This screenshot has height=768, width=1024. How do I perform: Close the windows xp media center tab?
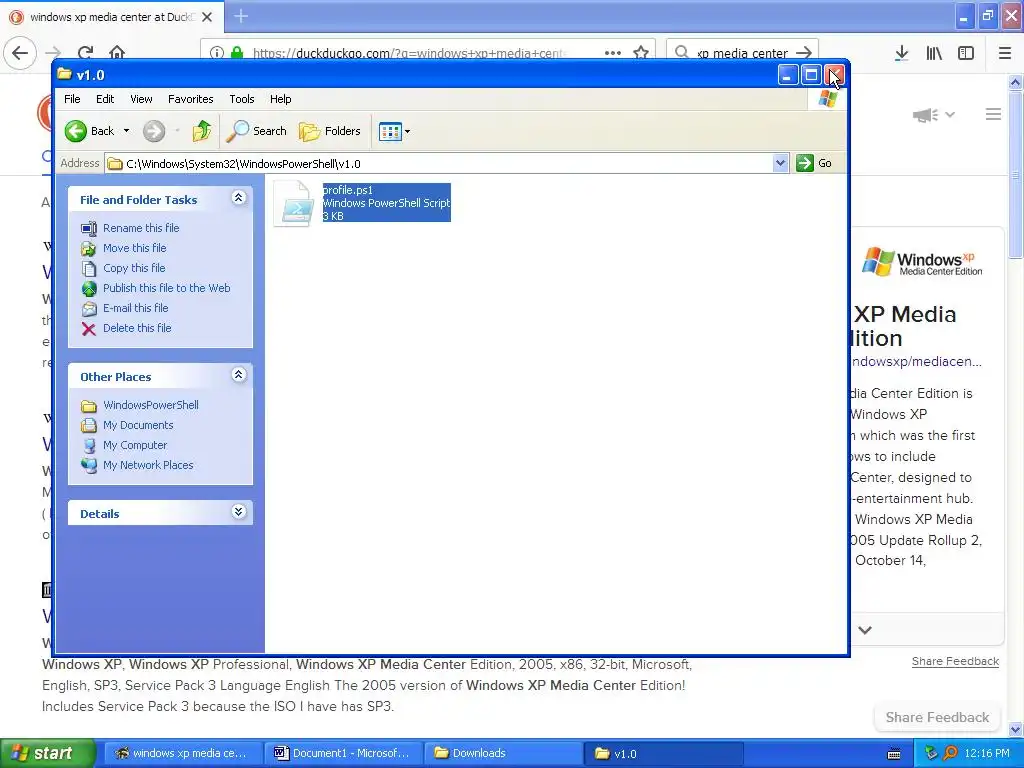207,17
